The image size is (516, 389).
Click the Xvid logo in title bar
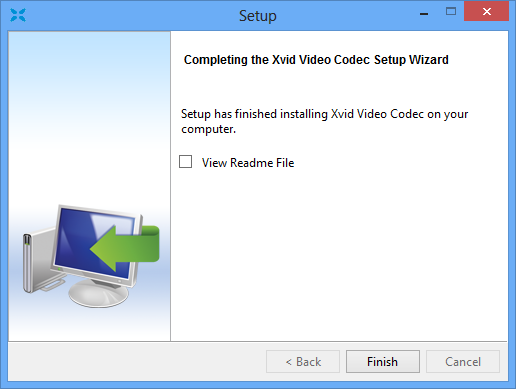18,15
